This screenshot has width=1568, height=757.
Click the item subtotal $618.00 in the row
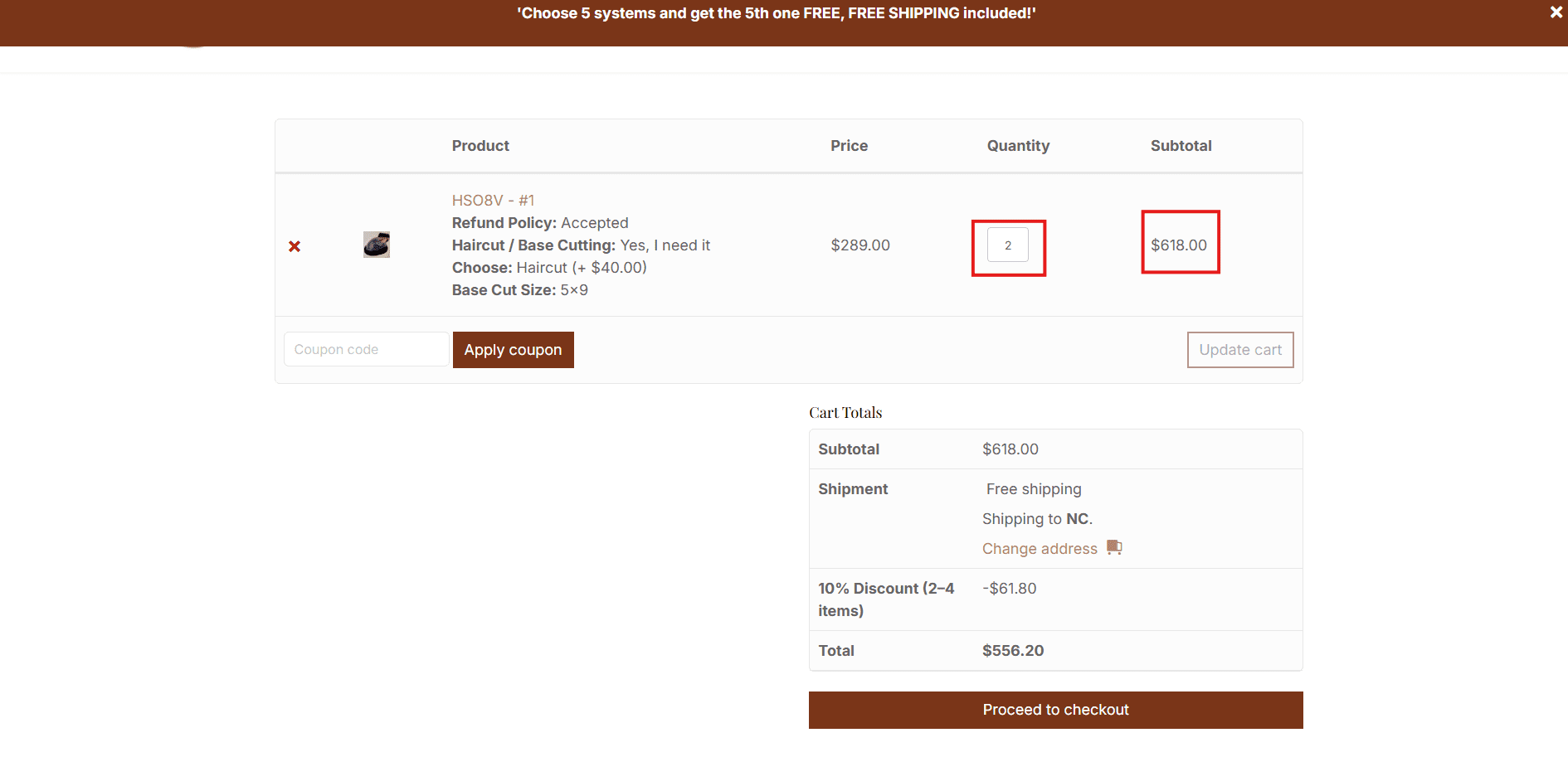[x=1179, y=245]
